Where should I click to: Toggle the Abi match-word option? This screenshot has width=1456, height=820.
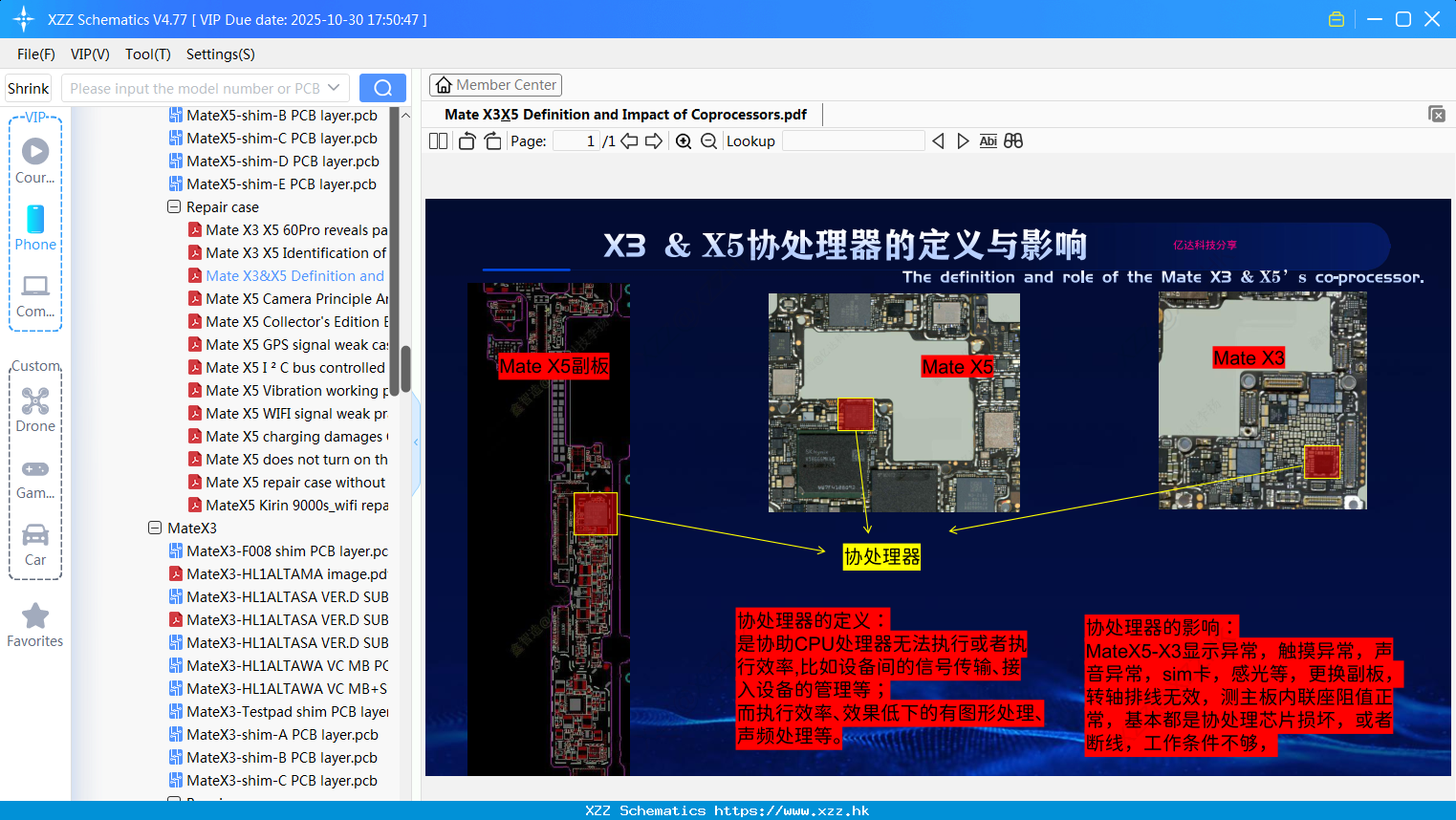pos(989,141)
